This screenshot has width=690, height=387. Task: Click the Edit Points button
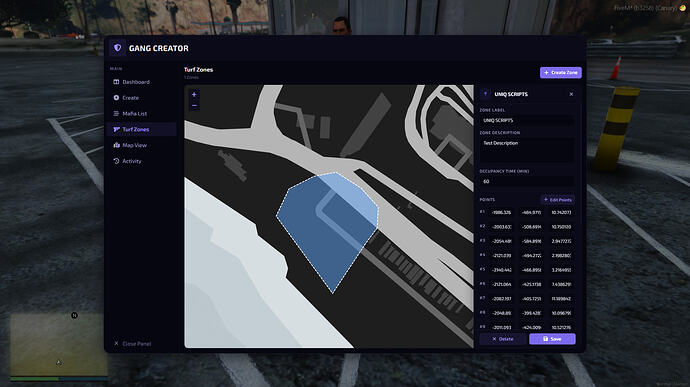[x=558, y=200]
